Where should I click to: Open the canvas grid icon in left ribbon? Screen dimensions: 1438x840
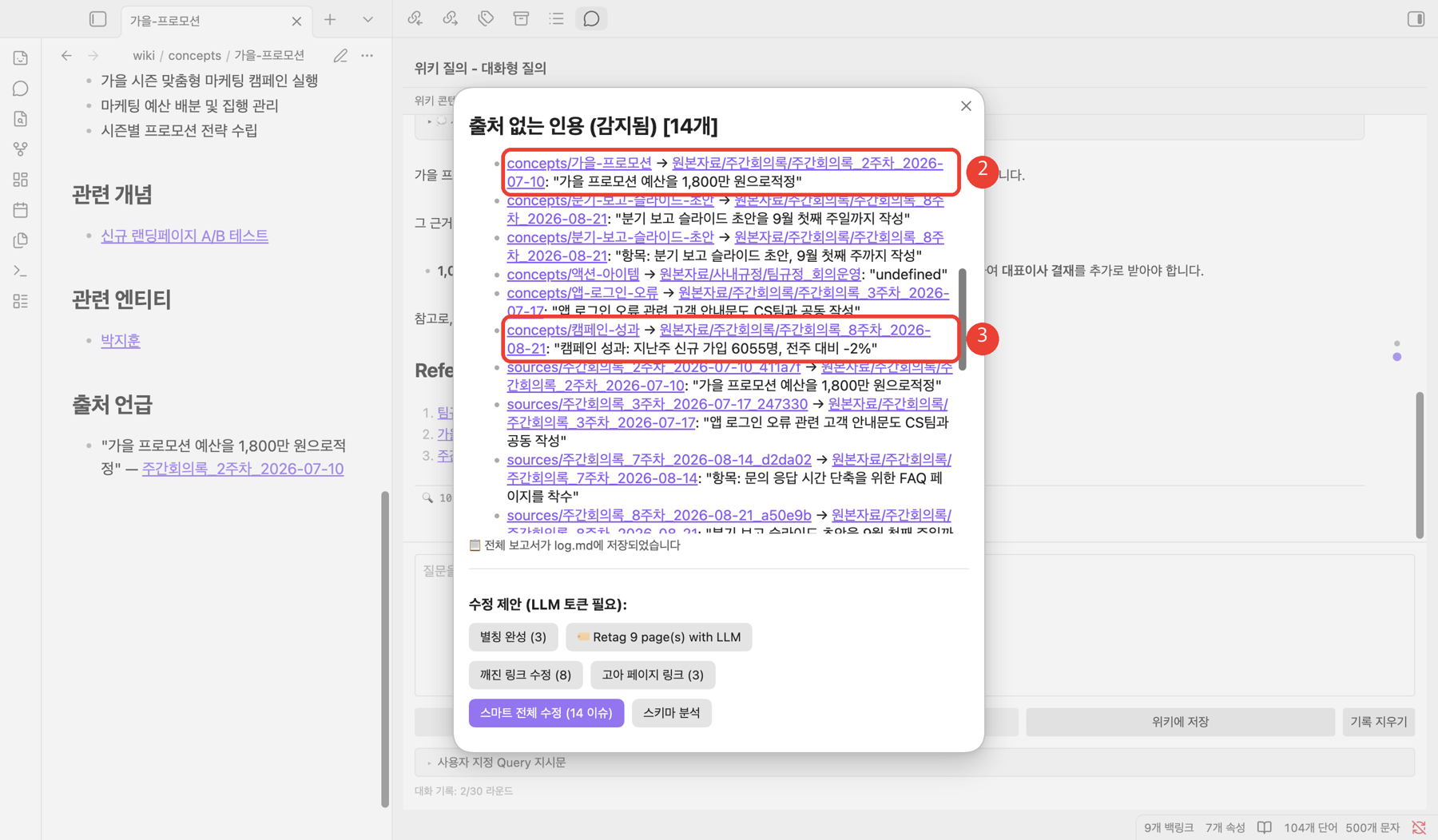click(x=21, y=180)
